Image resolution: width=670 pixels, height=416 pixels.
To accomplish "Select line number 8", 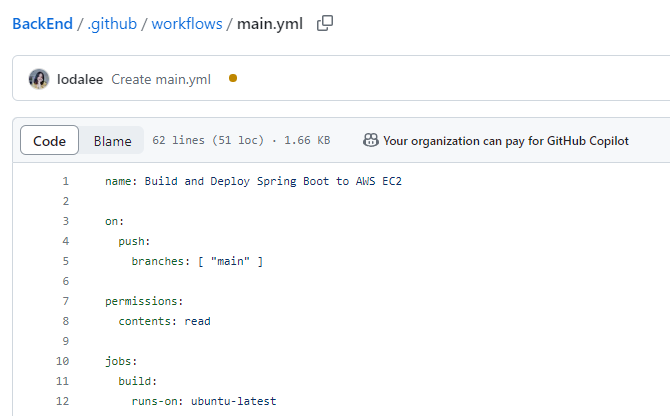I will click(65, 321).
